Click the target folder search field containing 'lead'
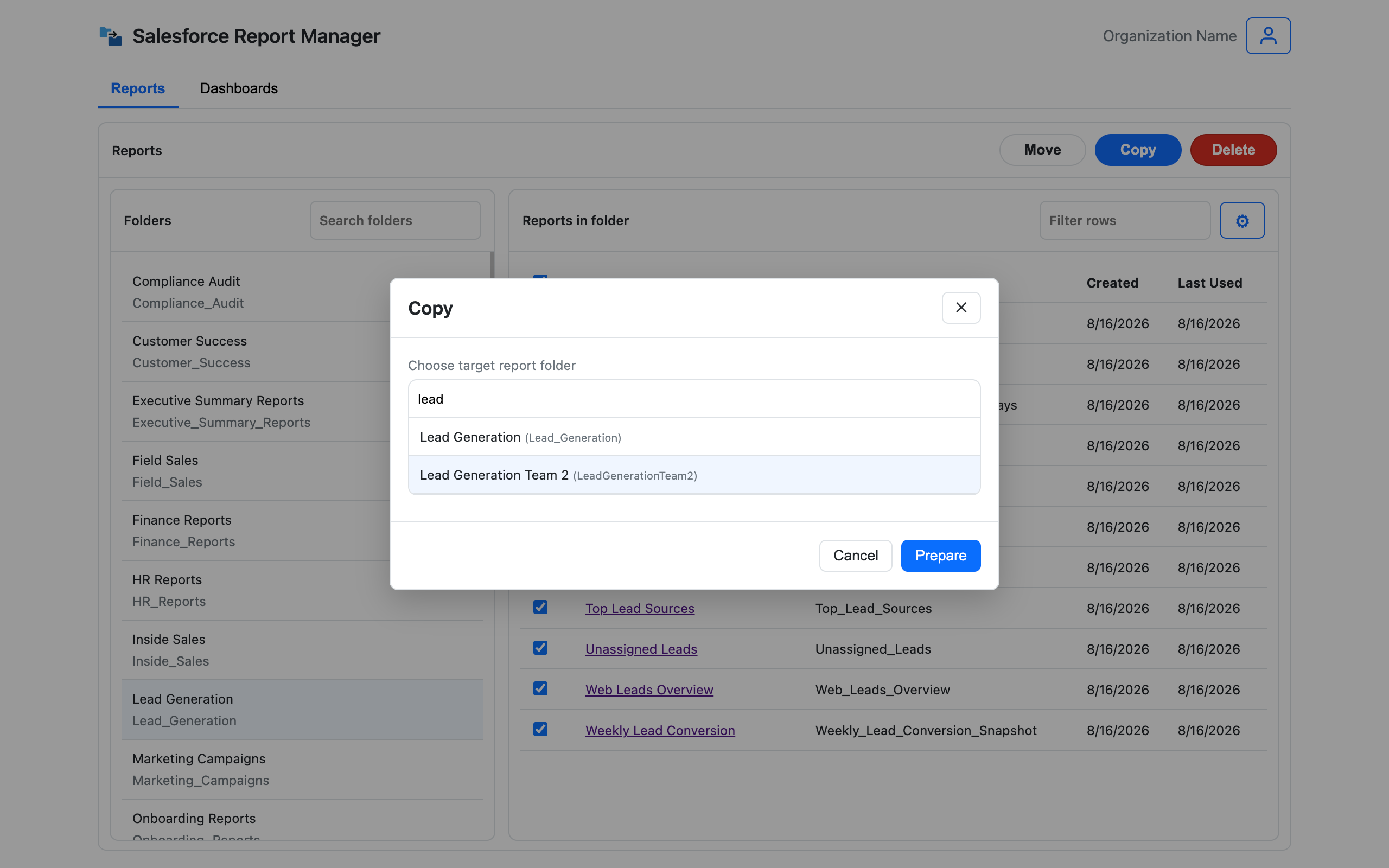This screenshot has height=868, width=1389. (x=694, y=399)
